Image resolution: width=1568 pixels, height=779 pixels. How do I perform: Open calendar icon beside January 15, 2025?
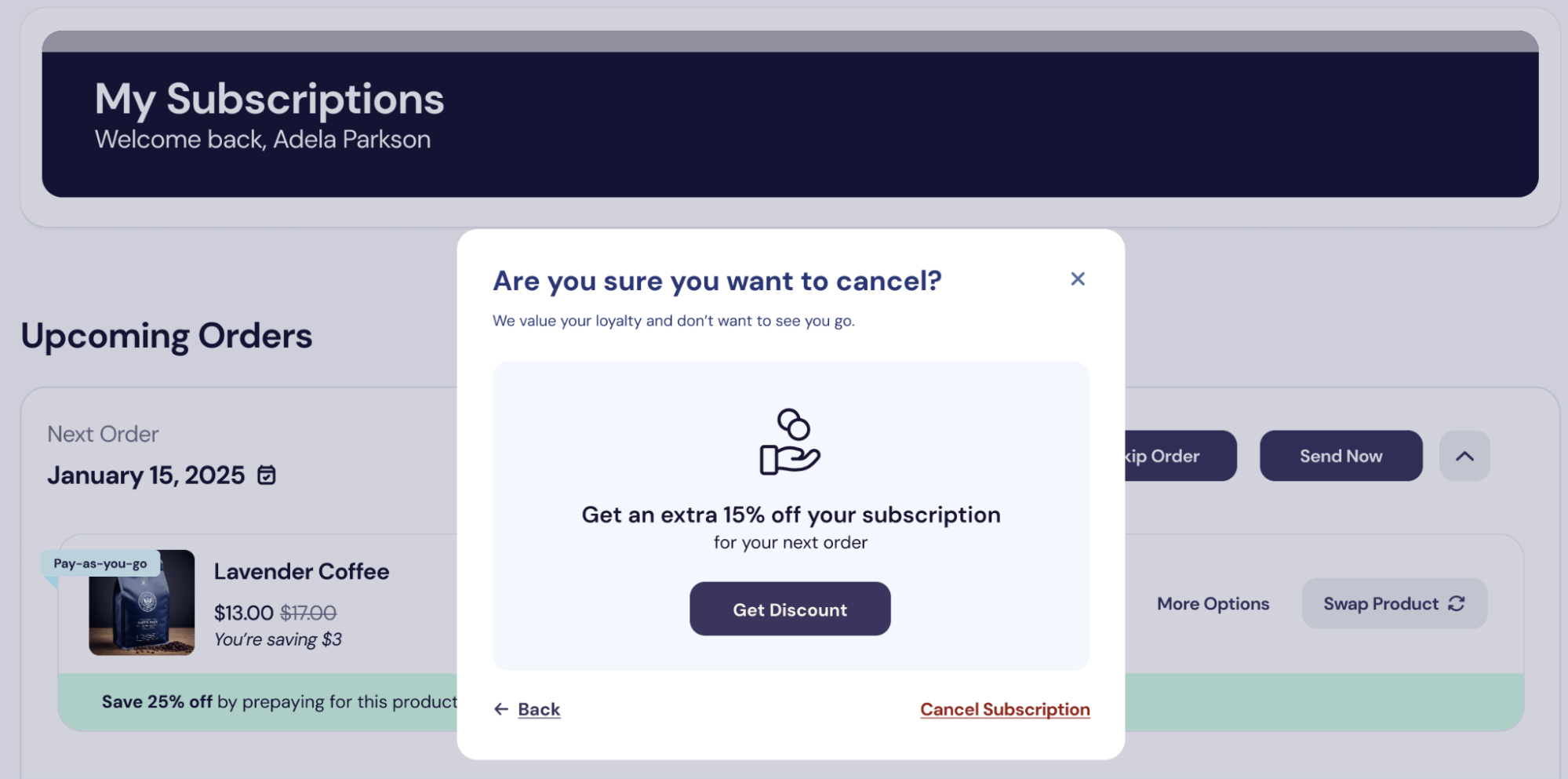tap(267, 475)
